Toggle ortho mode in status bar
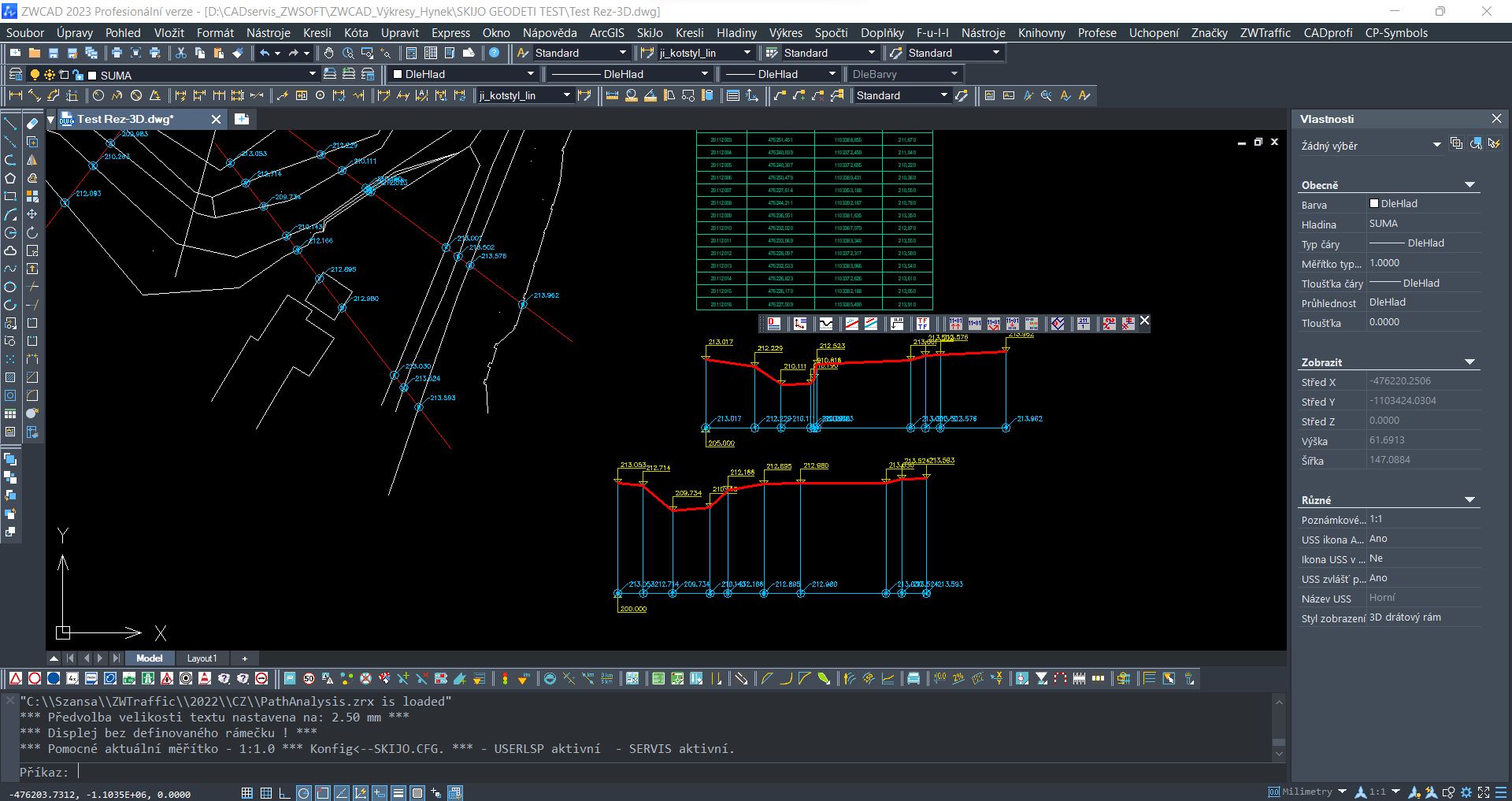 pos(285,793)
